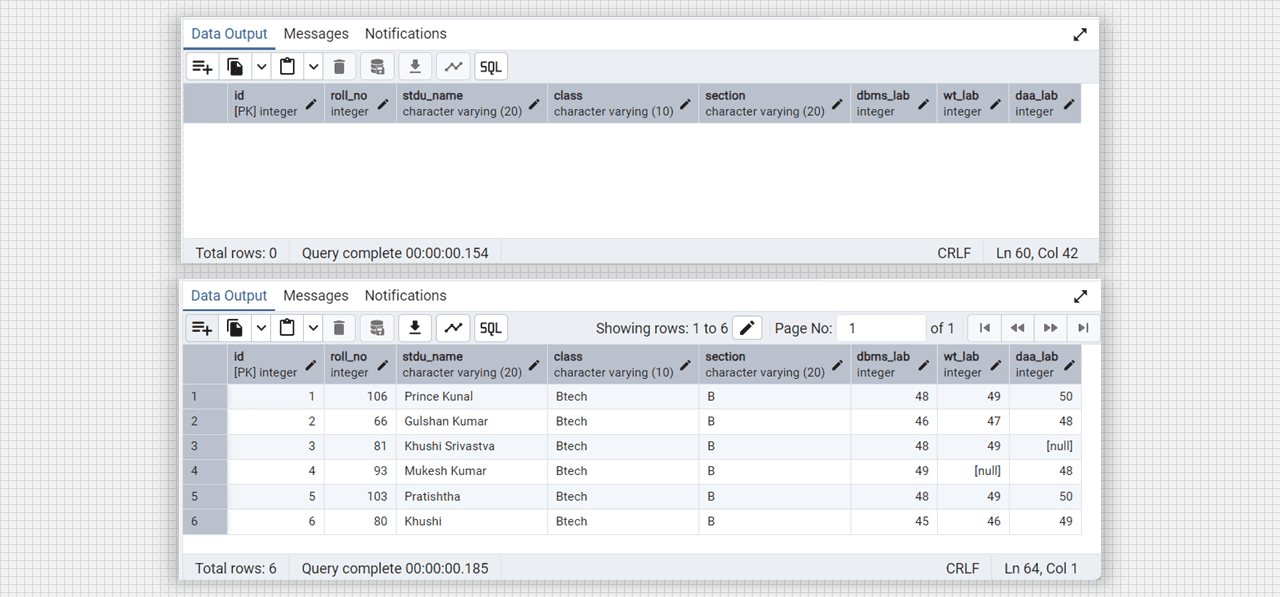Click Query complete 00:00:00.185 status
This screenshot has width=1280, height=597.
[395, 568]
